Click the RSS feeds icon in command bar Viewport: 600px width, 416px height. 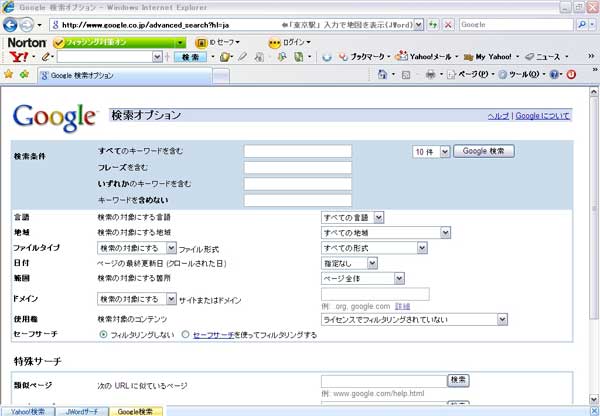pos(406,75)
